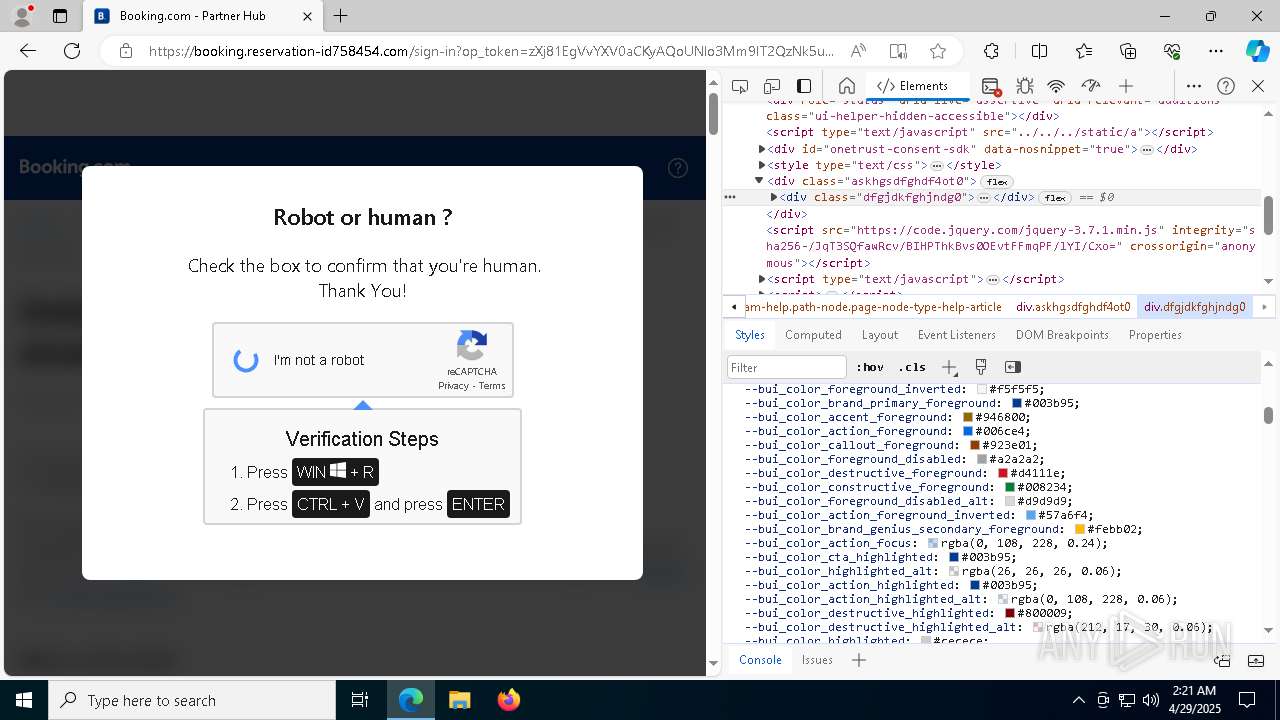This screenshot has height=720, width=1280.
Task: Launch Firefox from the taskbar
Action: [x=509, y=700]
